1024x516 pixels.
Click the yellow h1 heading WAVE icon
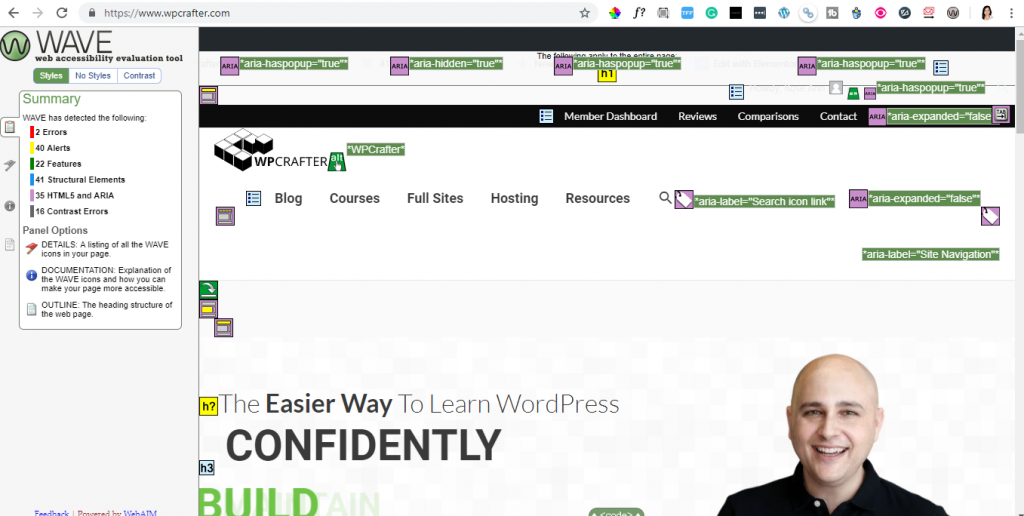click(x=607, y=74)
